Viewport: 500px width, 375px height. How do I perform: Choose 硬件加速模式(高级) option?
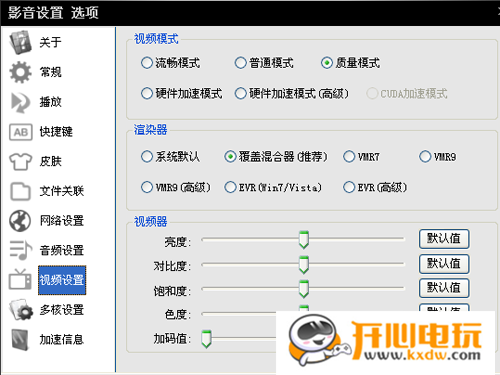point(292,94)
